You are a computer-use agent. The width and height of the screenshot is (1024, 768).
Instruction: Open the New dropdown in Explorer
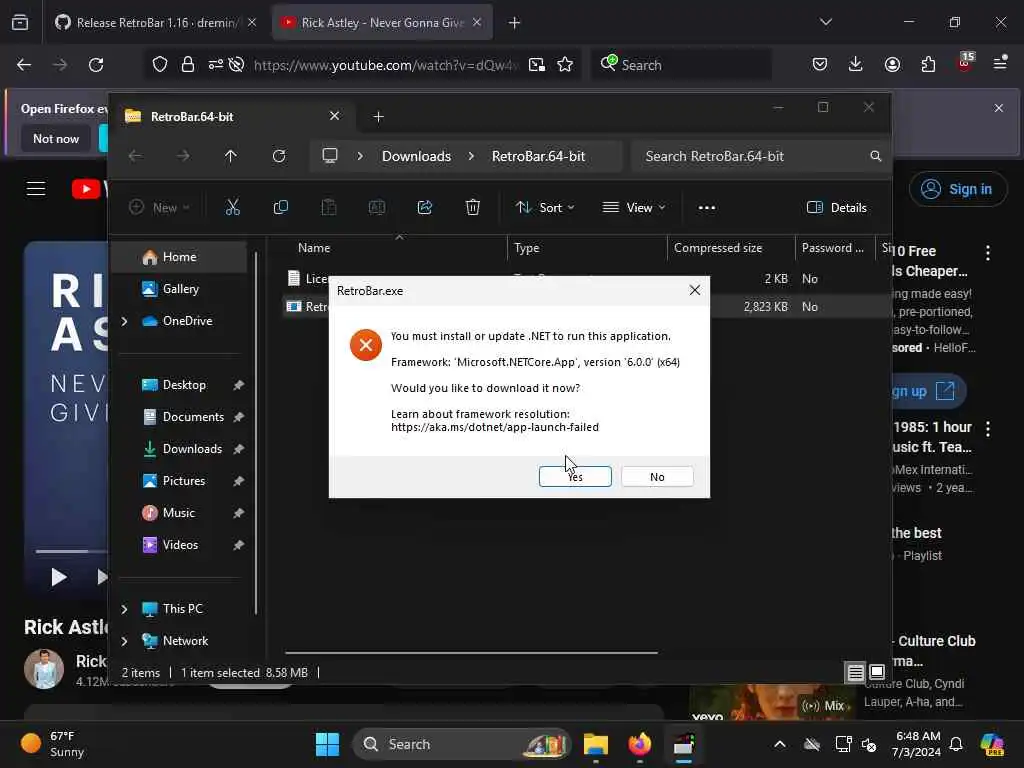click(x=159, y=208)
